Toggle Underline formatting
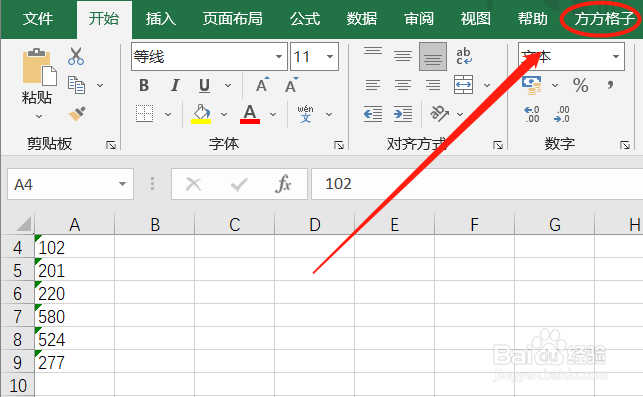The image size is (643, 397). pos(204,85)
